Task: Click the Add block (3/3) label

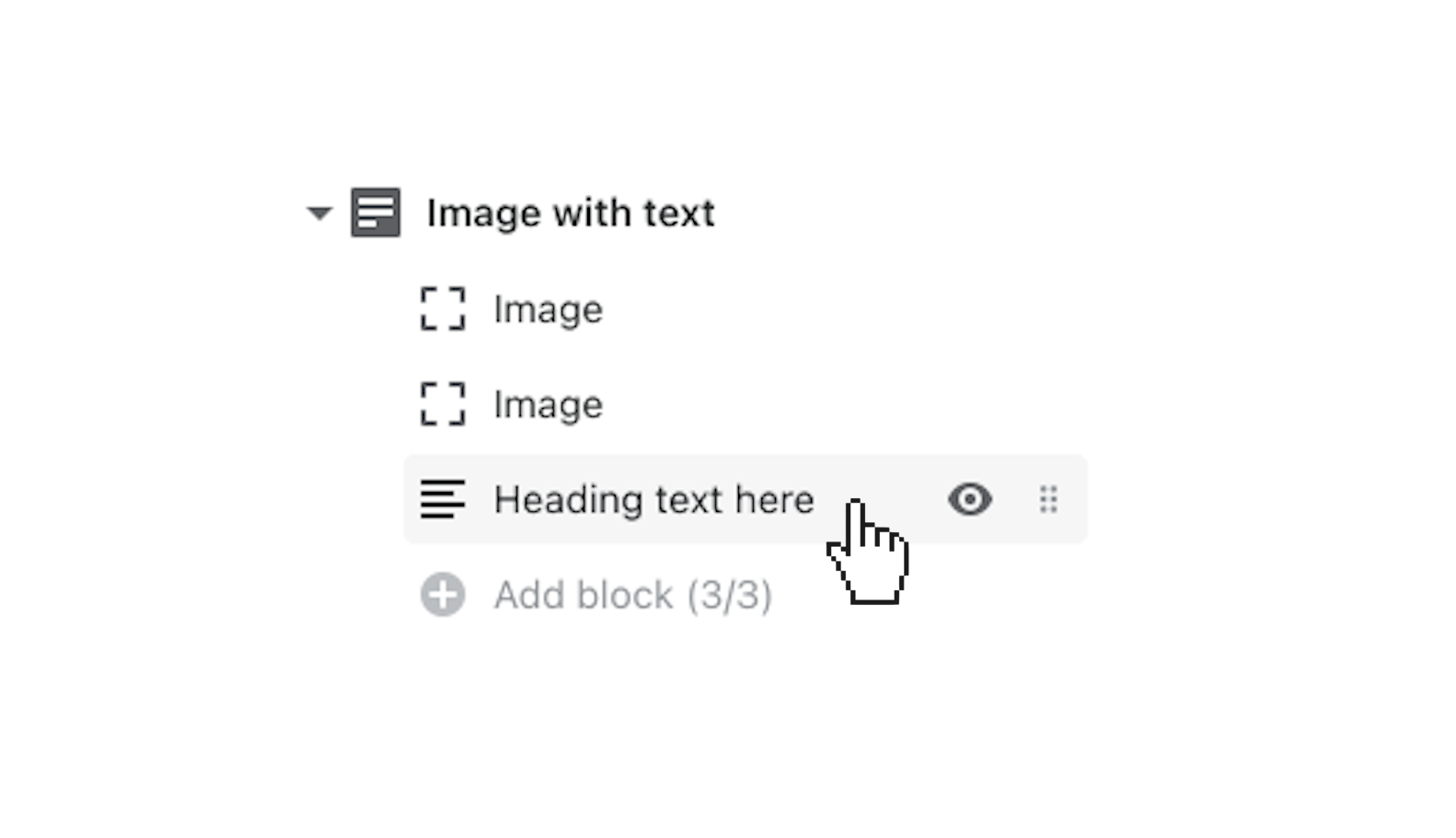Action: [585, 596]
